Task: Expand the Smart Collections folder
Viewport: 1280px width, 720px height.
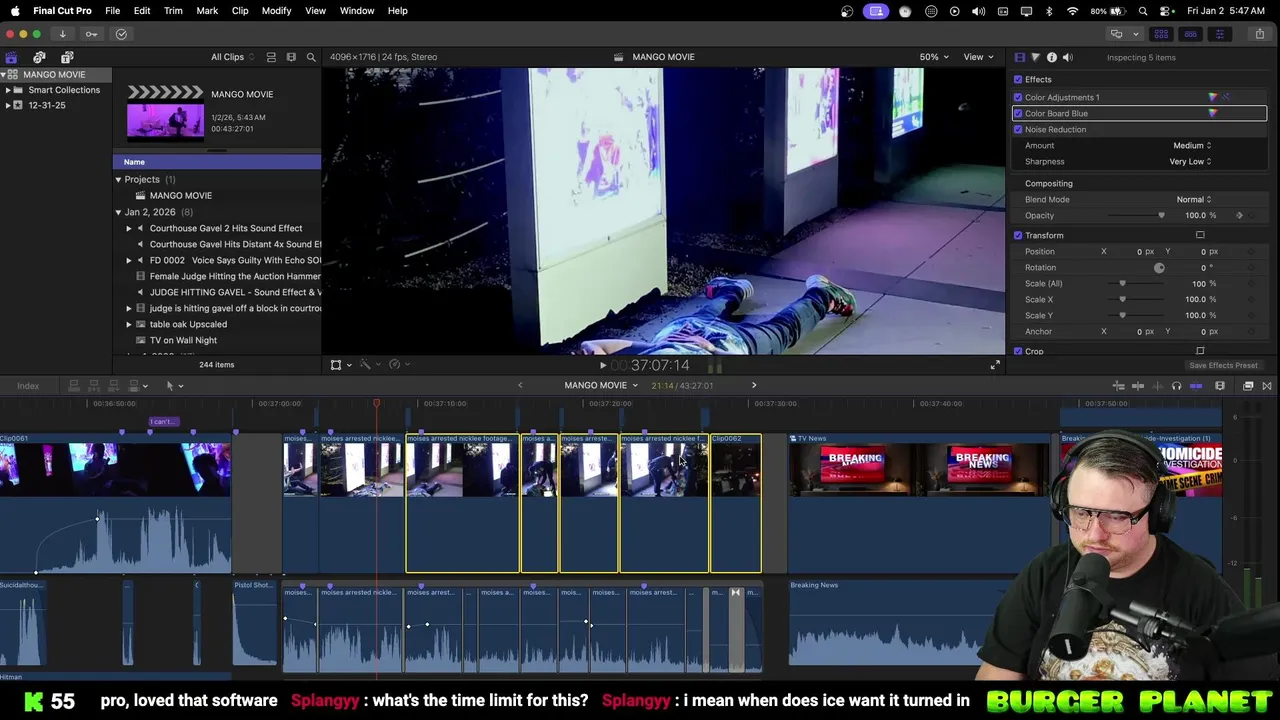Action: click(8, 90)
